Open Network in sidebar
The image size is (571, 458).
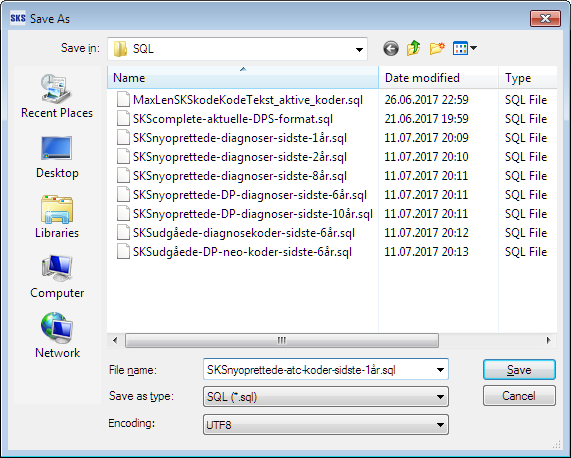click(x=57, y=336)
